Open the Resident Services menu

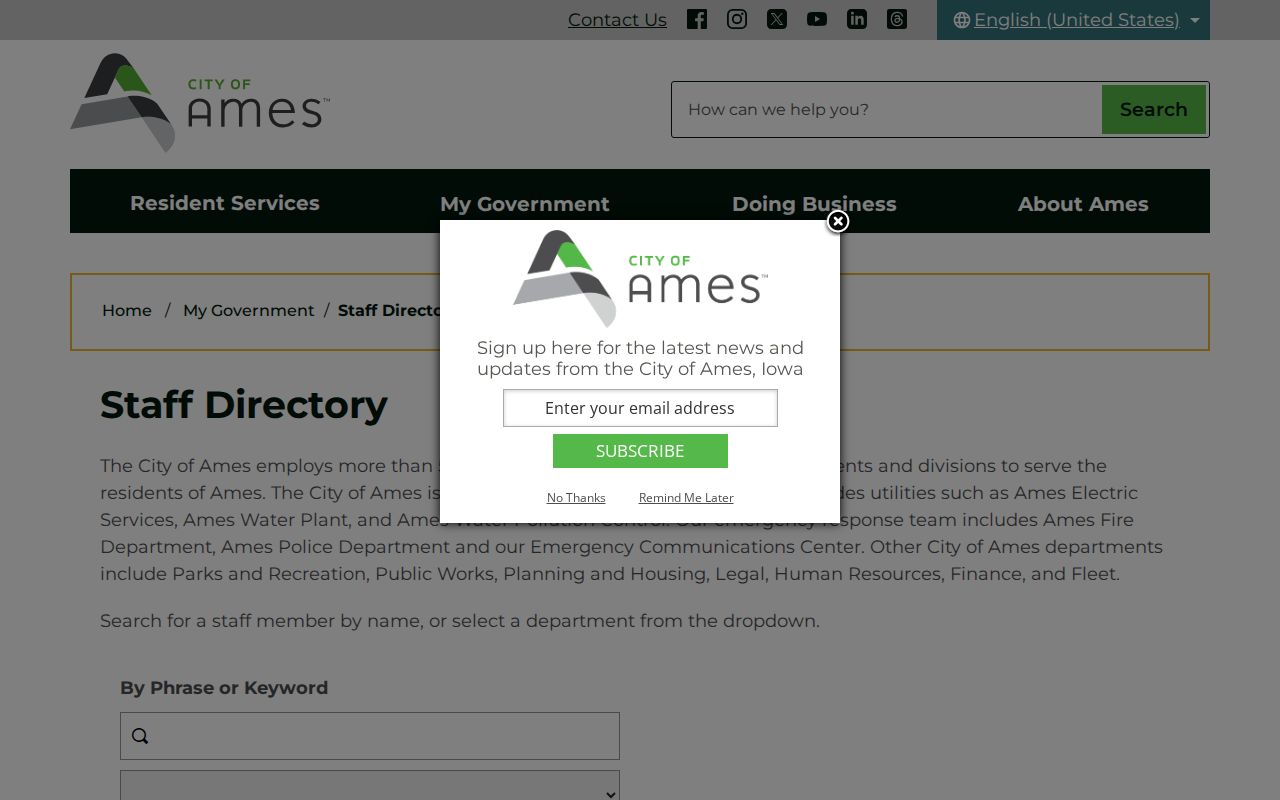(x=225, y=203)
